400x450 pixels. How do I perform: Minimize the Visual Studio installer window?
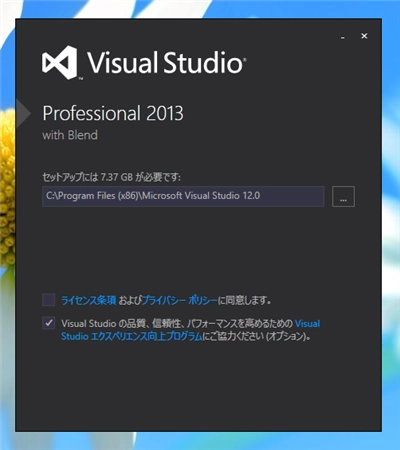coord(343,36)
